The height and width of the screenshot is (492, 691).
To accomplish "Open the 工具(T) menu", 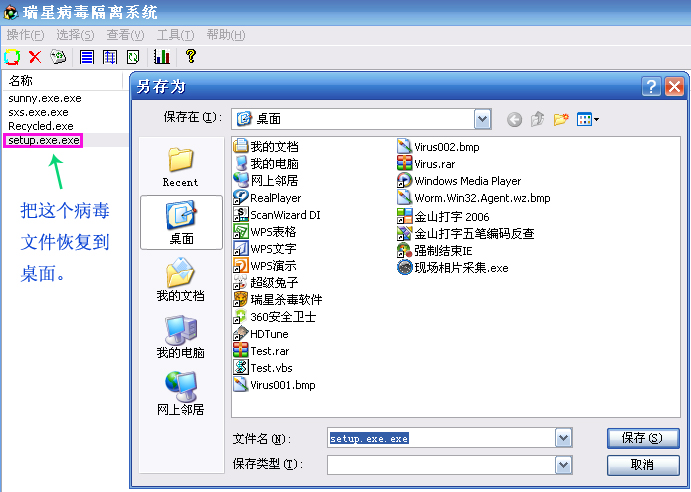I will click(x=175, y=35).
